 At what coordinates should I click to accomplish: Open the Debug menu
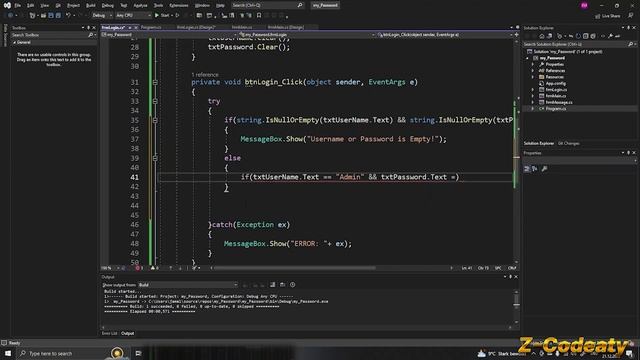click(108, 5)
